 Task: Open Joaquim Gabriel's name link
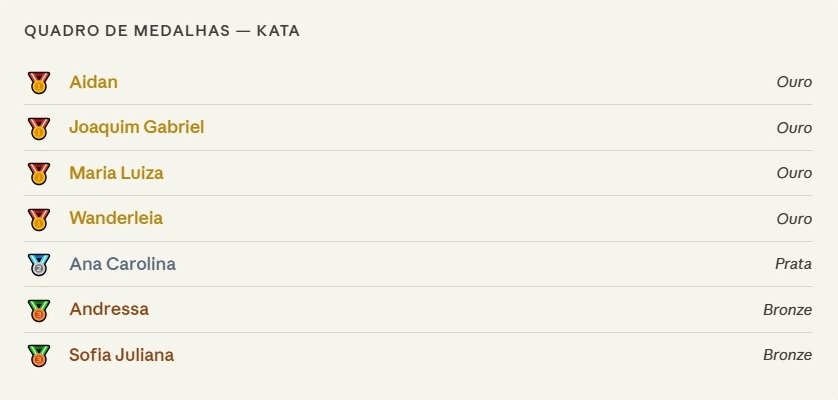click(136, 128)
